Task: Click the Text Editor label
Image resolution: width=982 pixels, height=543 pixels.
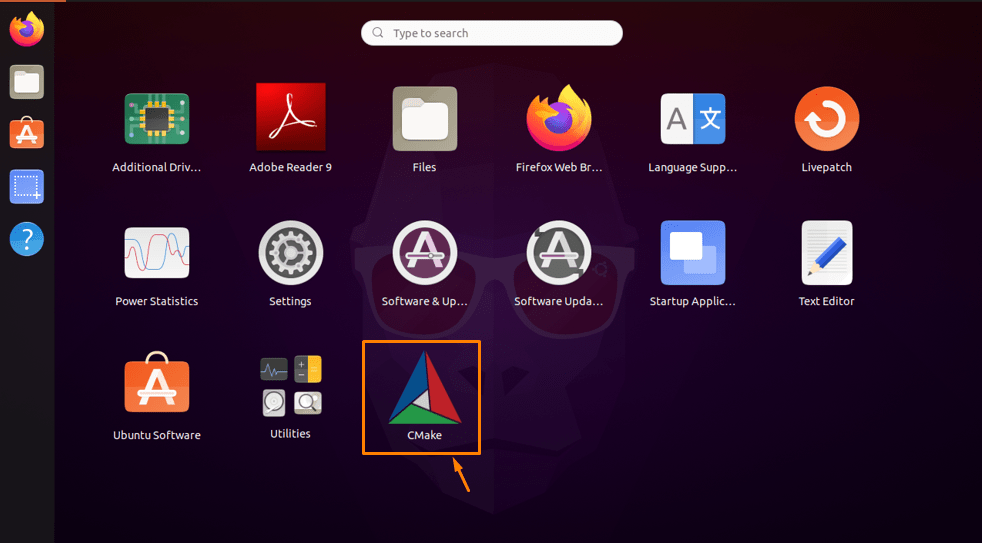Action: click(827, 301)
